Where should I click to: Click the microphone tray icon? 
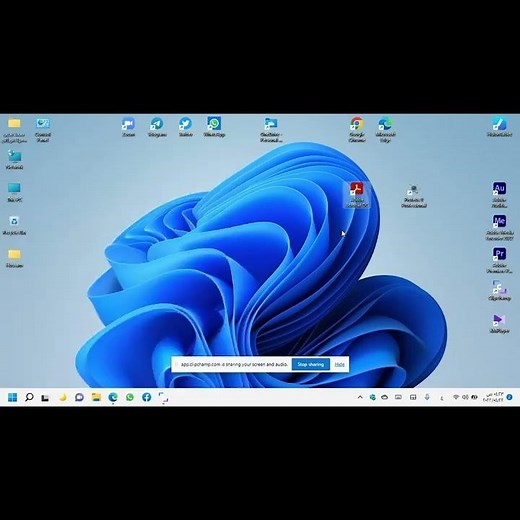click(x=427, y=397)
